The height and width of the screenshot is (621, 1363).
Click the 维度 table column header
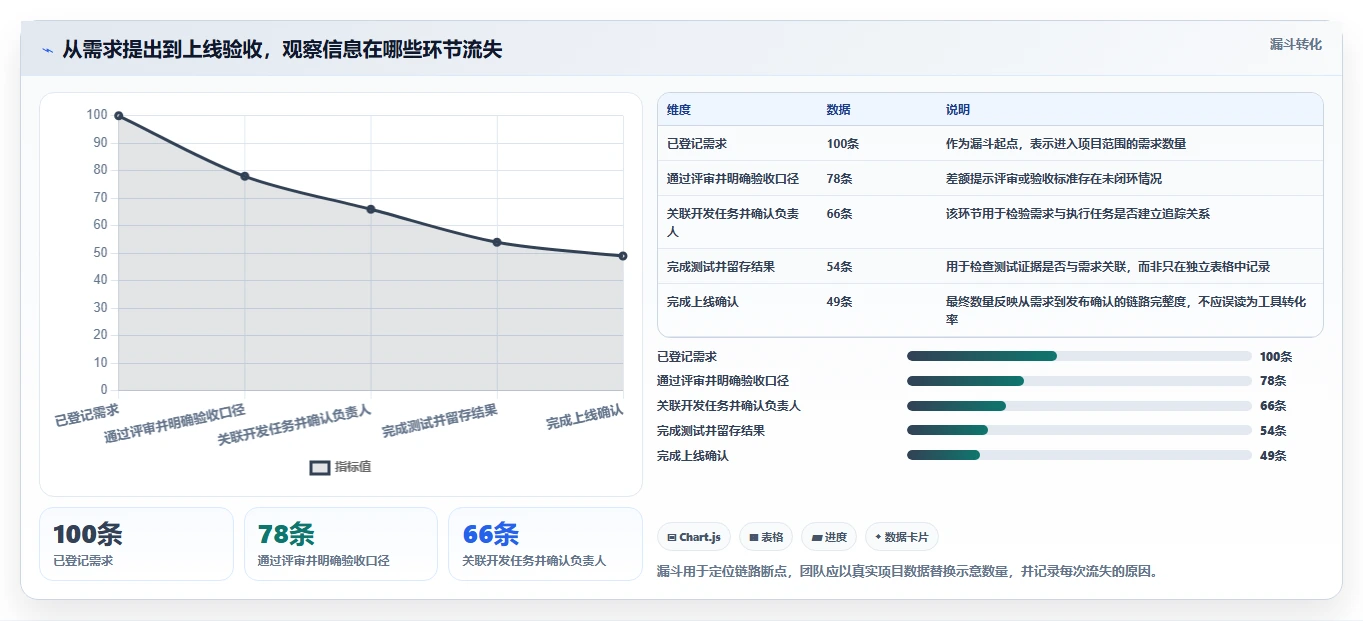[x=679, y=110]
